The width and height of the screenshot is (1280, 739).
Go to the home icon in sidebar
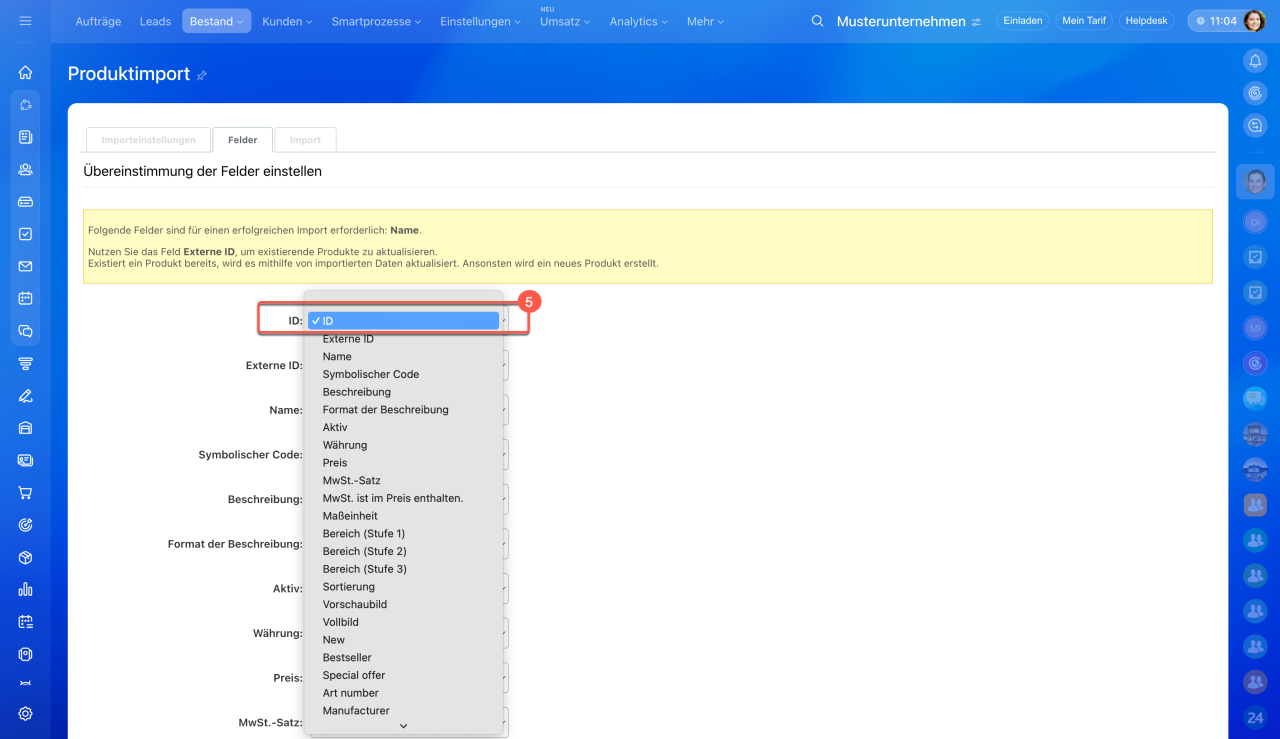(x=25, y=72)
